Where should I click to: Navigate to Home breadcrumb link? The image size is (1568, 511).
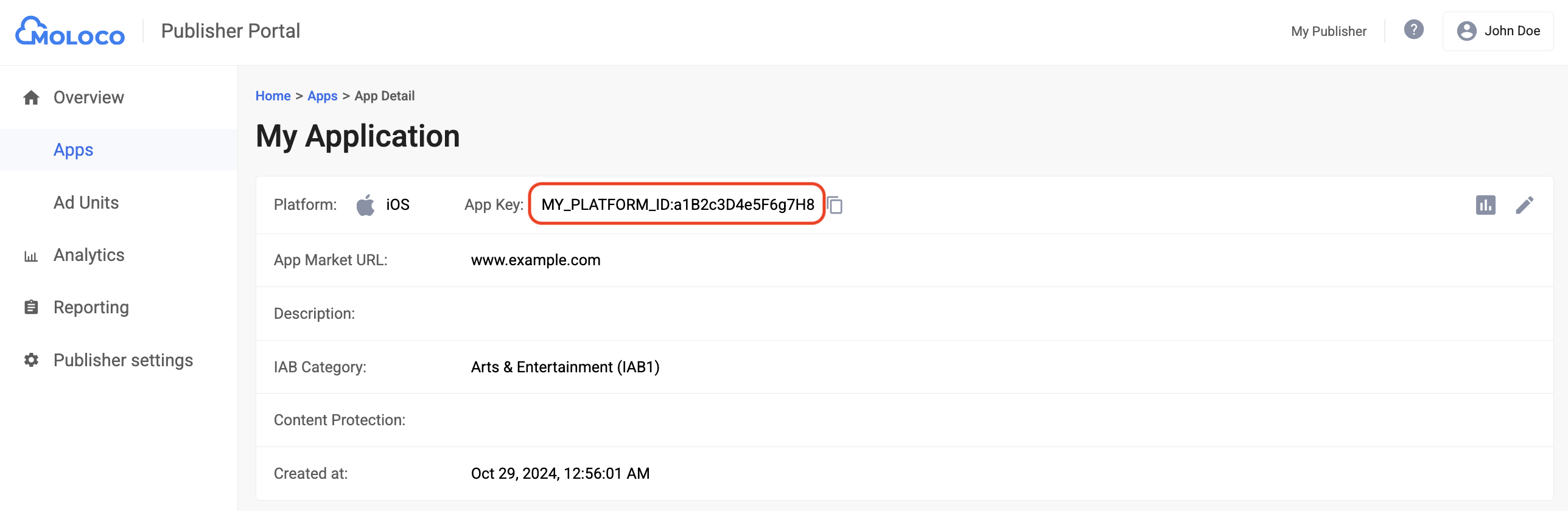pyautogui.click(x=273, y=96)
